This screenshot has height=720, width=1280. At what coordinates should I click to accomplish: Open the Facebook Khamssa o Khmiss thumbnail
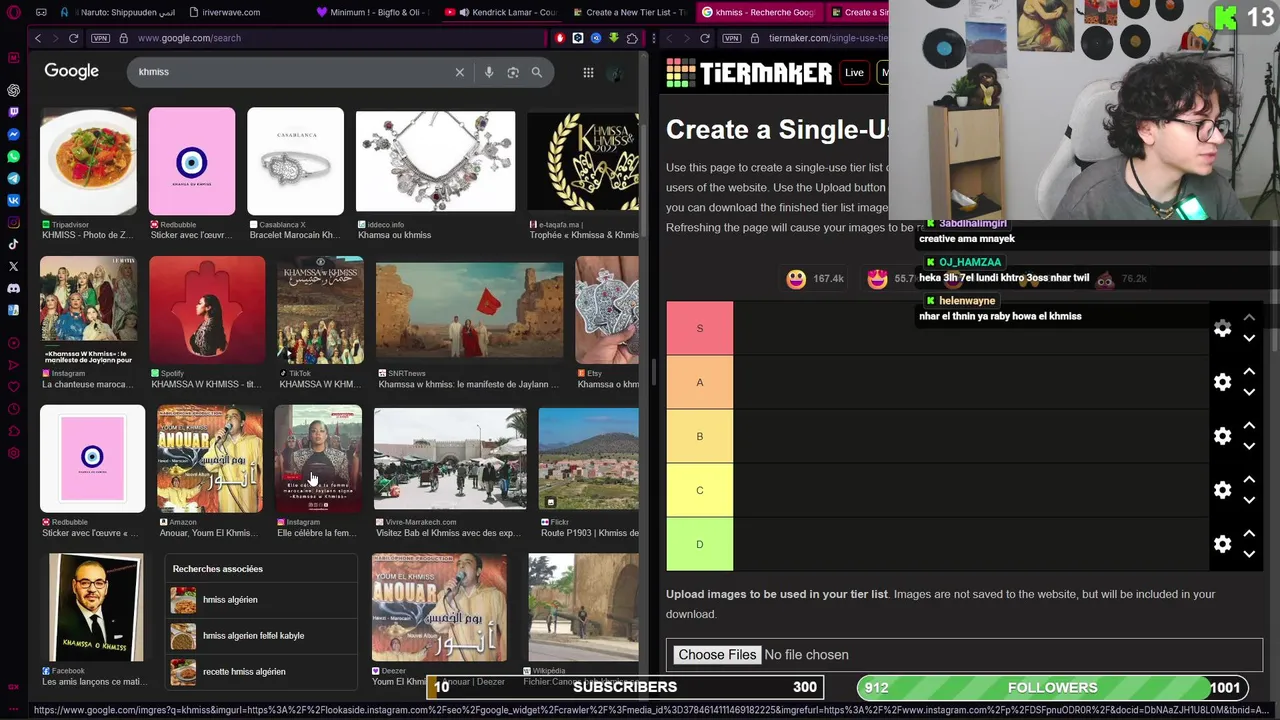[96, 608]
